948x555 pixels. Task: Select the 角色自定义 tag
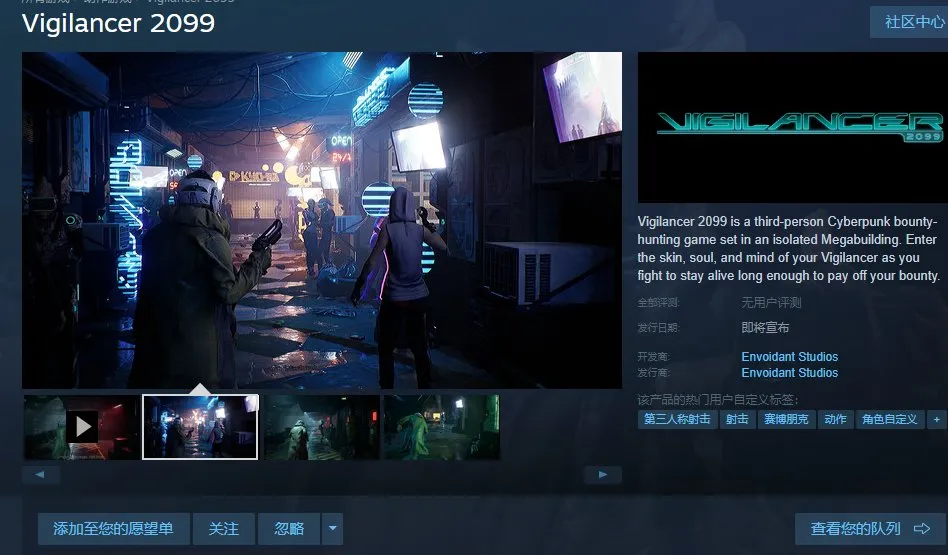click(889, 419)
